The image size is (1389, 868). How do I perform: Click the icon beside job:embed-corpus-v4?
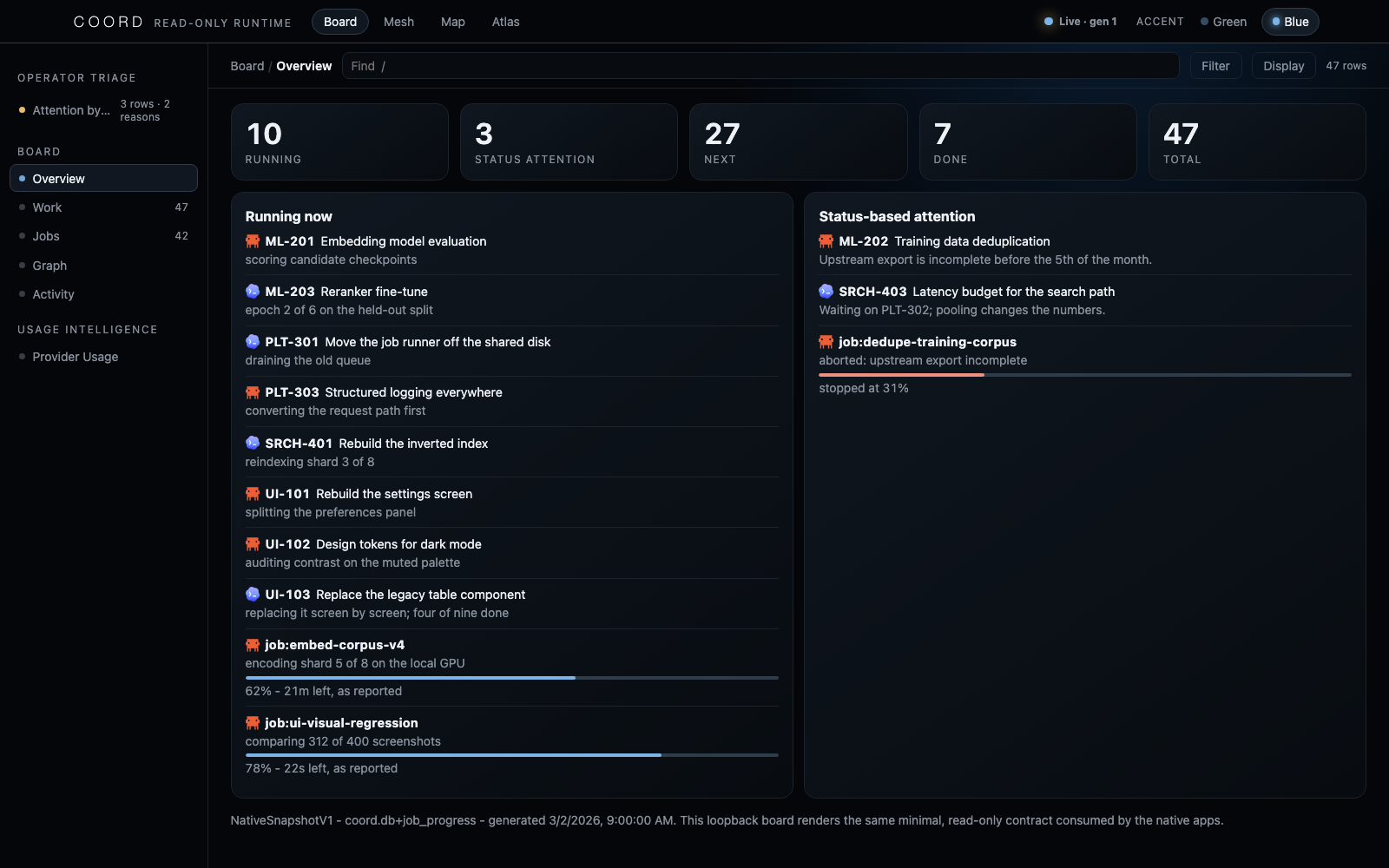253,645
